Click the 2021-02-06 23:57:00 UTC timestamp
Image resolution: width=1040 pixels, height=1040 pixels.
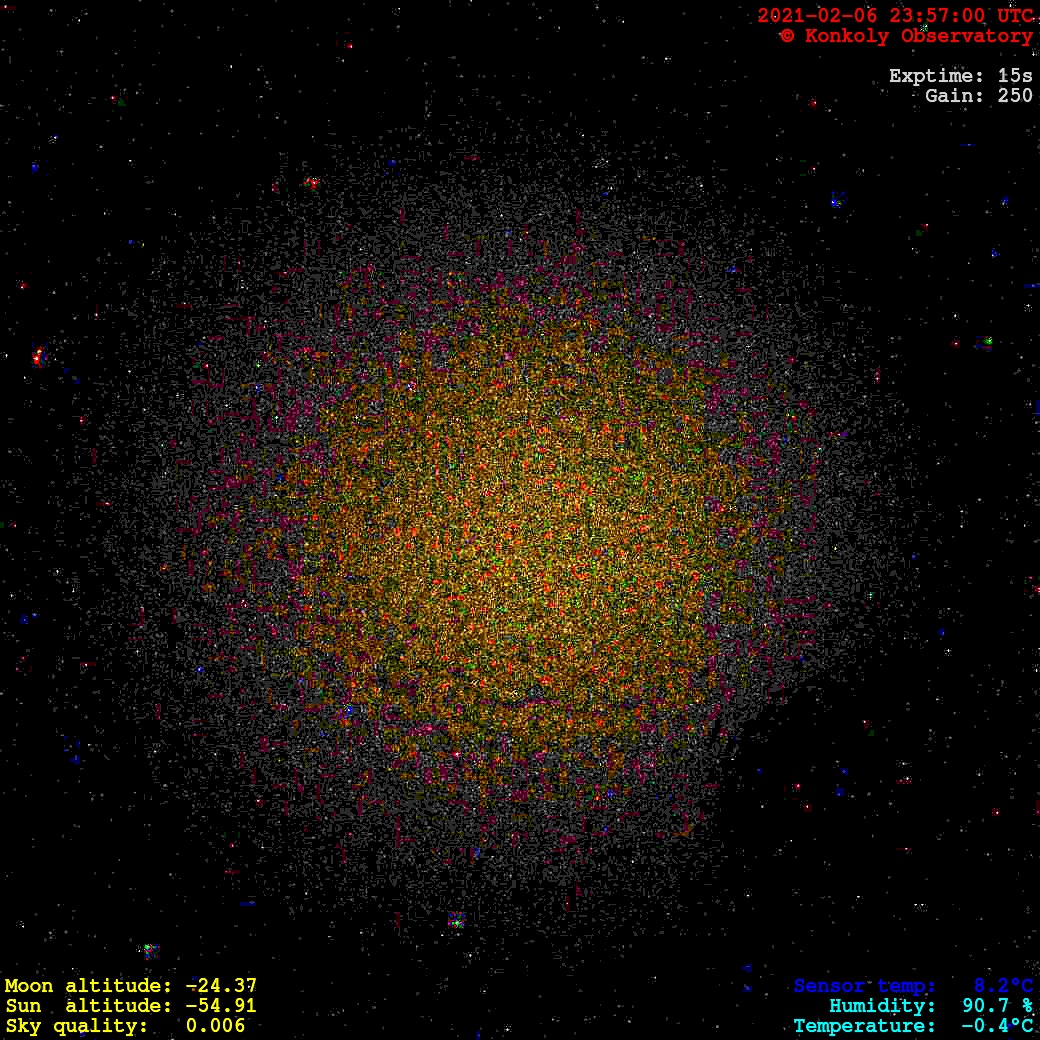[895, 16]
